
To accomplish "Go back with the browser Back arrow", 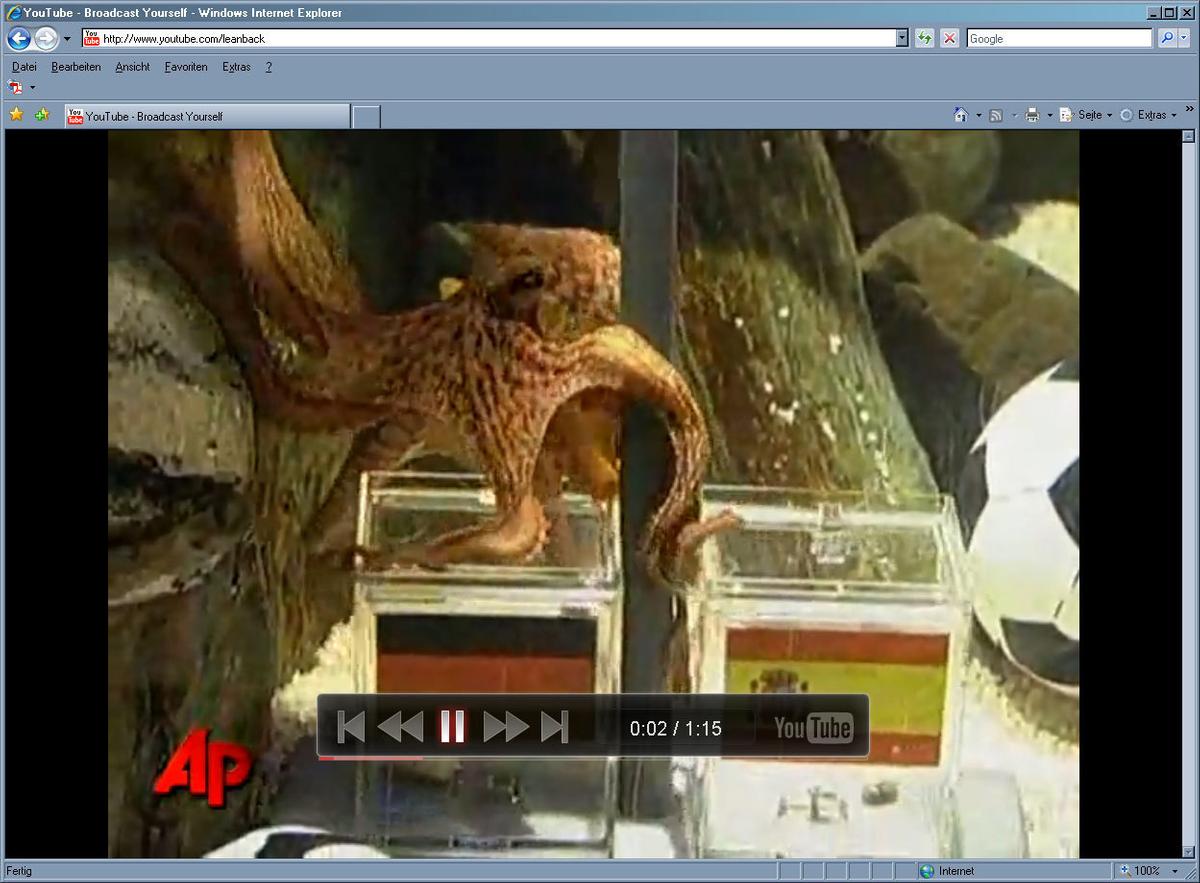I will coord(19,39).
